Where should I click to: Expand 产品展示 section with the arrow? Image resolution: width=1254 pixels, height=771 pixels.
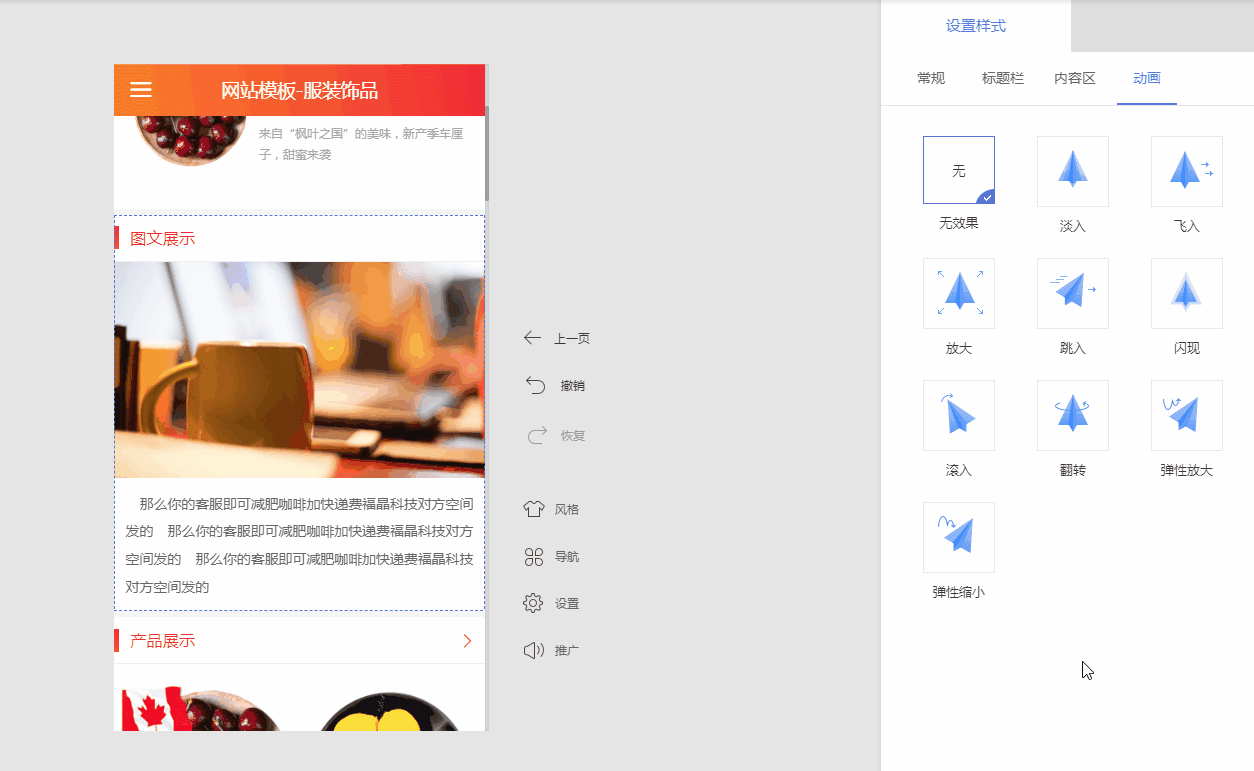click(x=467, y=641)
